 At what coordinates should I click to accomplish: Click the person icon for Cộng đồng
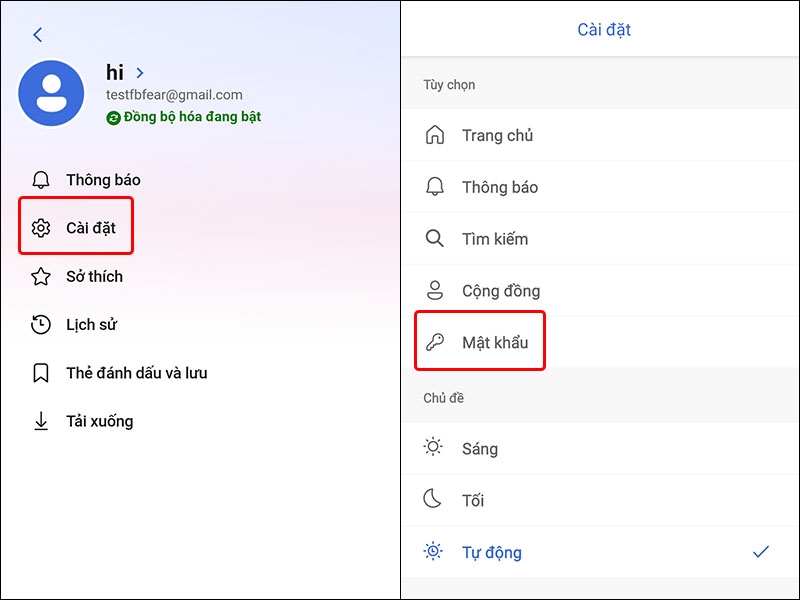point(435,290)
